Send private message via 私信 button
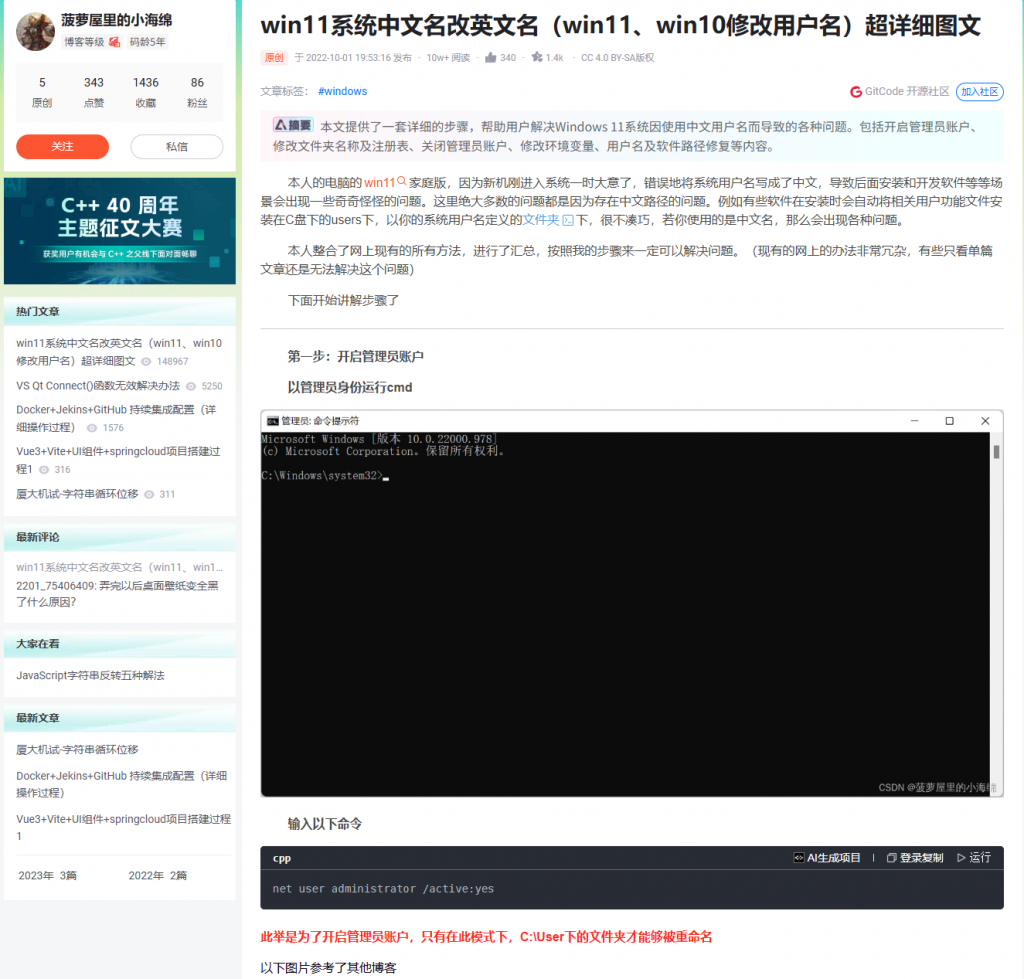Screen dimensions: 1024x979 point(176,147)
